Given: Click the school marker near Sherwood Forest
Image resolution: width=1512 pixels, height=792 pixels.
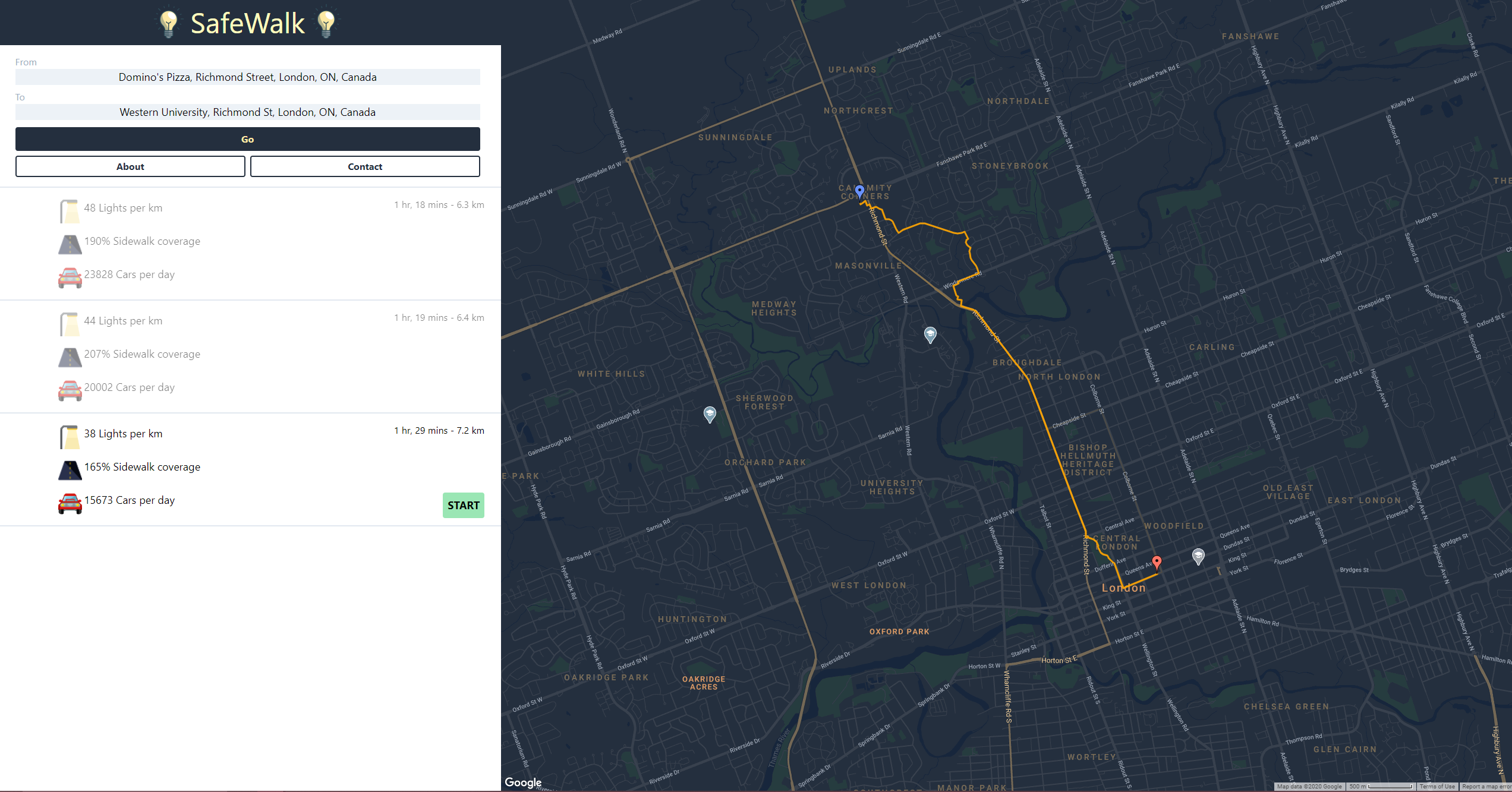Looking at the screenshot, I should tap(709, 414).
